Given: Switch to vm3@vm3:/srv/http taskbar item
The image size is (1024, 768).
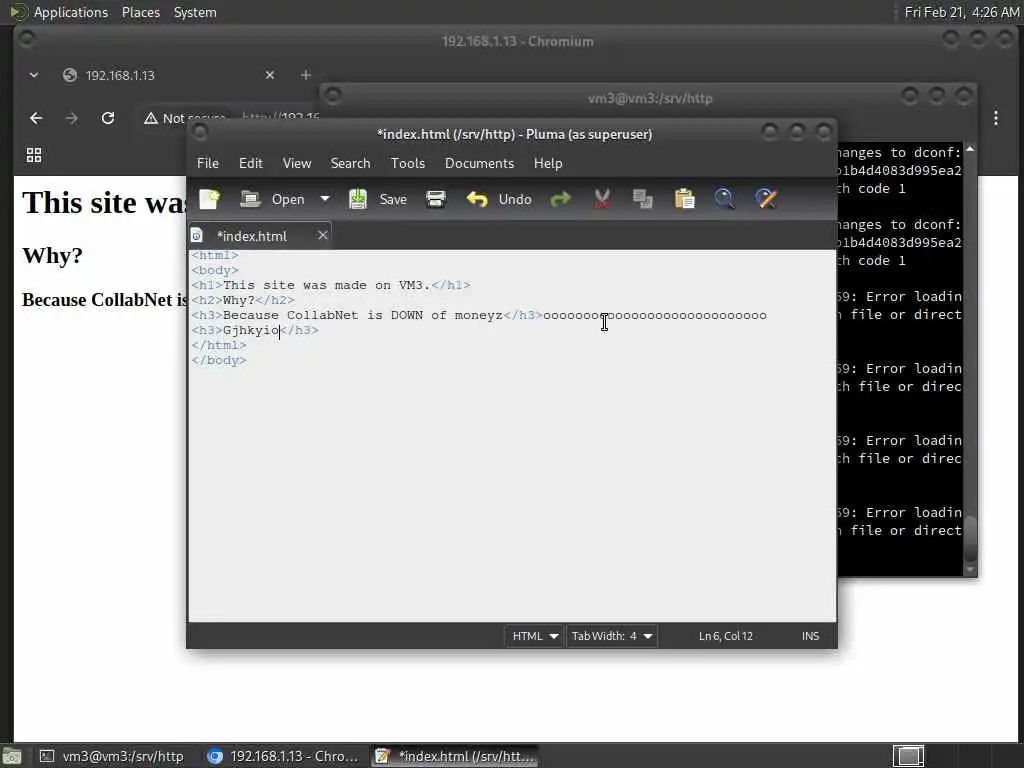Looking at the screenshot, I should [x=113, y=756].
